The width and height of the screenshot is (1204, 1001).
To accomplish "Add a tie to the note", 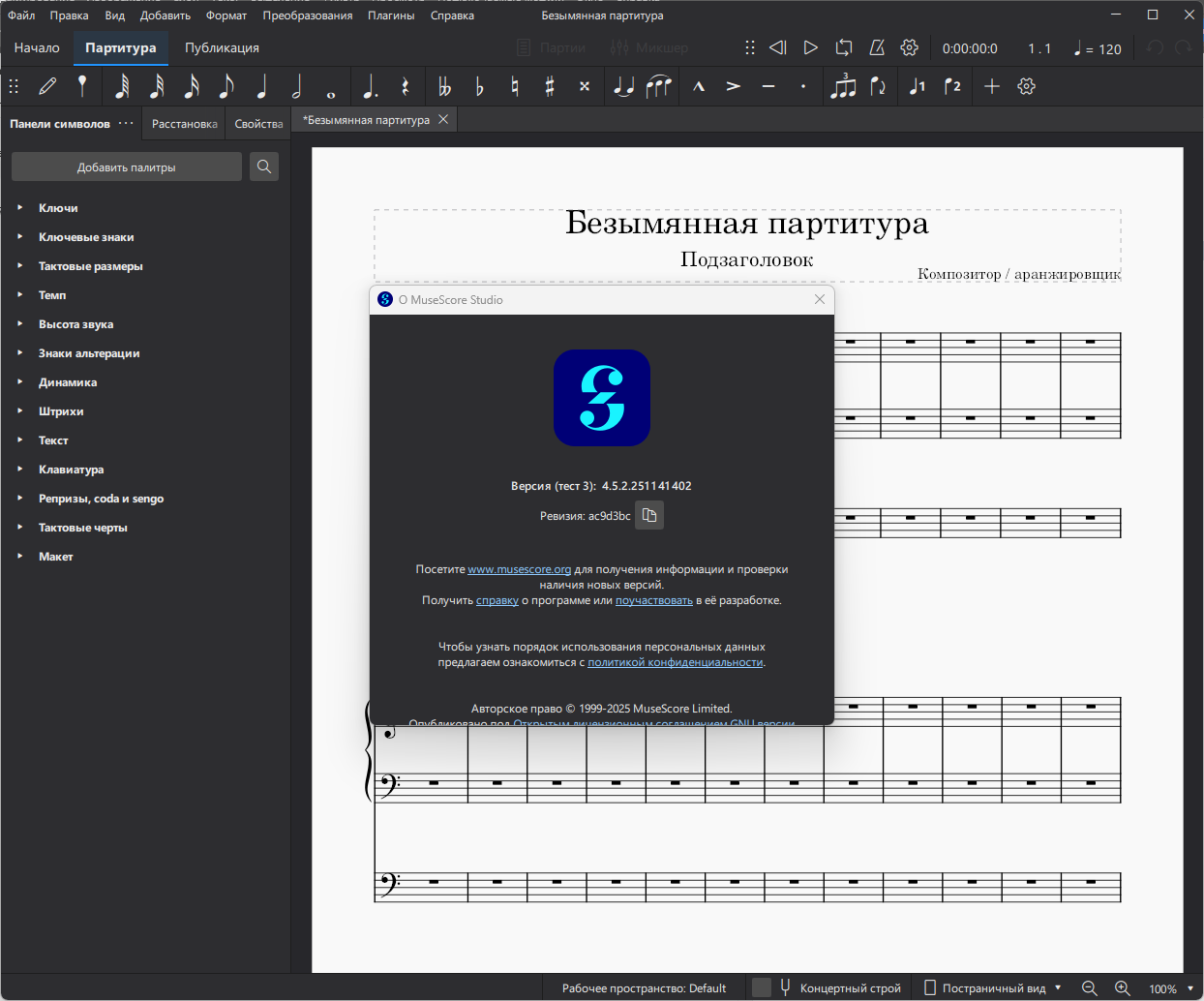I will point(624,86).
